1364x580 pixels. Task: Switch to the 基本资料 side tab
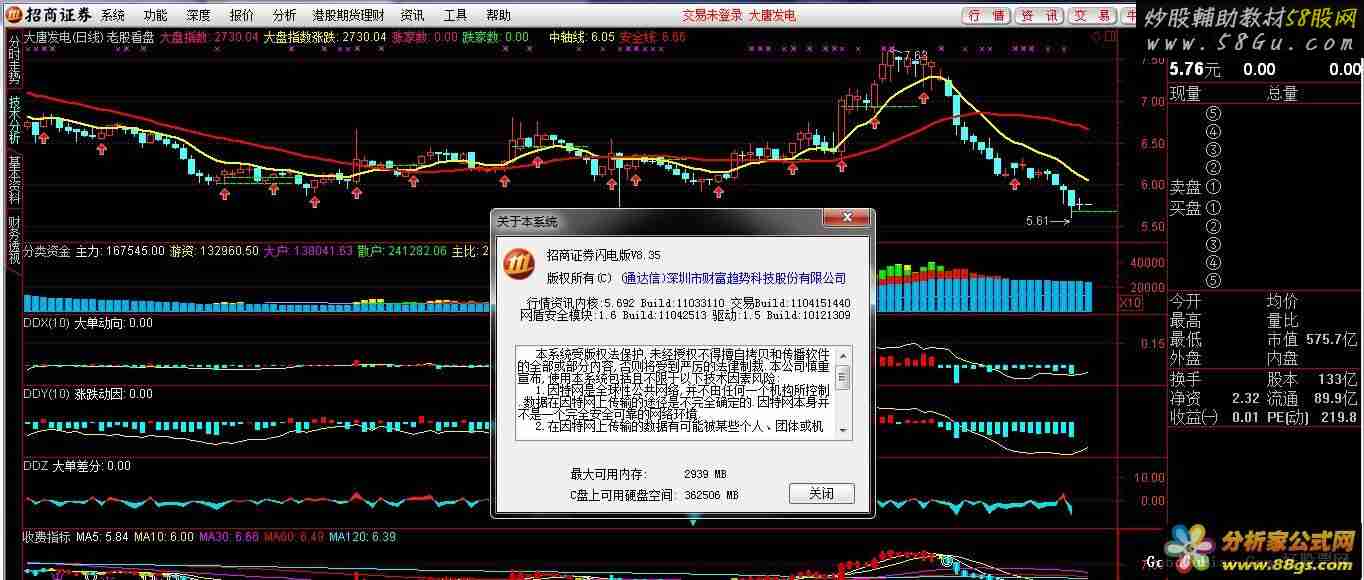coord(14,180)
